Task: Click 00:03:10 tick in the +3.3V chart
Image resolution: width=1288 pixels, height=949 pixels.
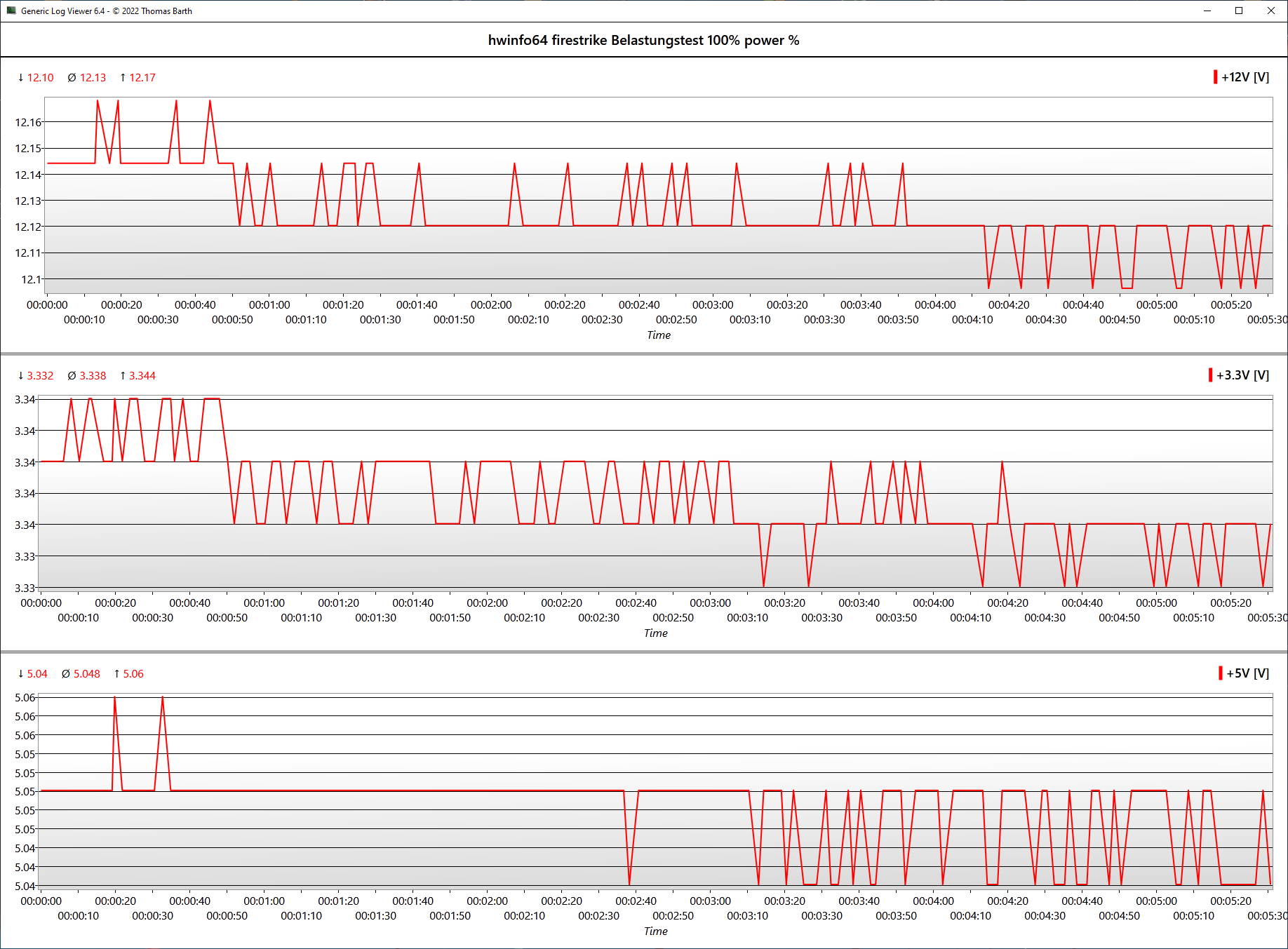Action: click(748, 618)
